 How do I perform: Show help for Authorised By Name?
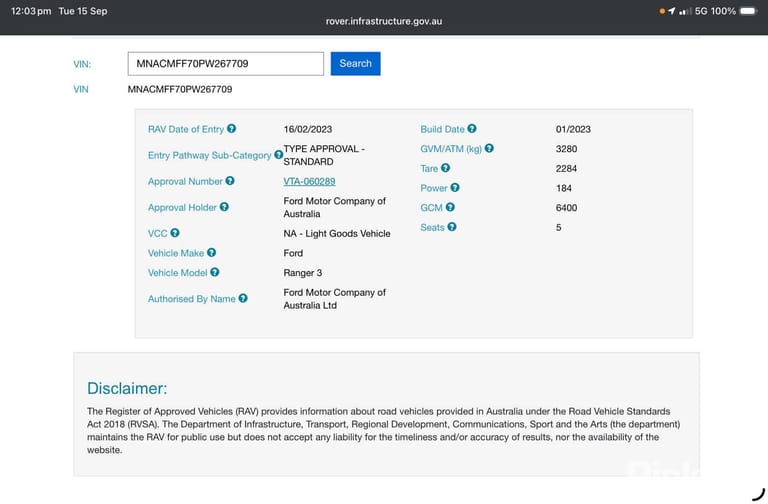[243, 298]
